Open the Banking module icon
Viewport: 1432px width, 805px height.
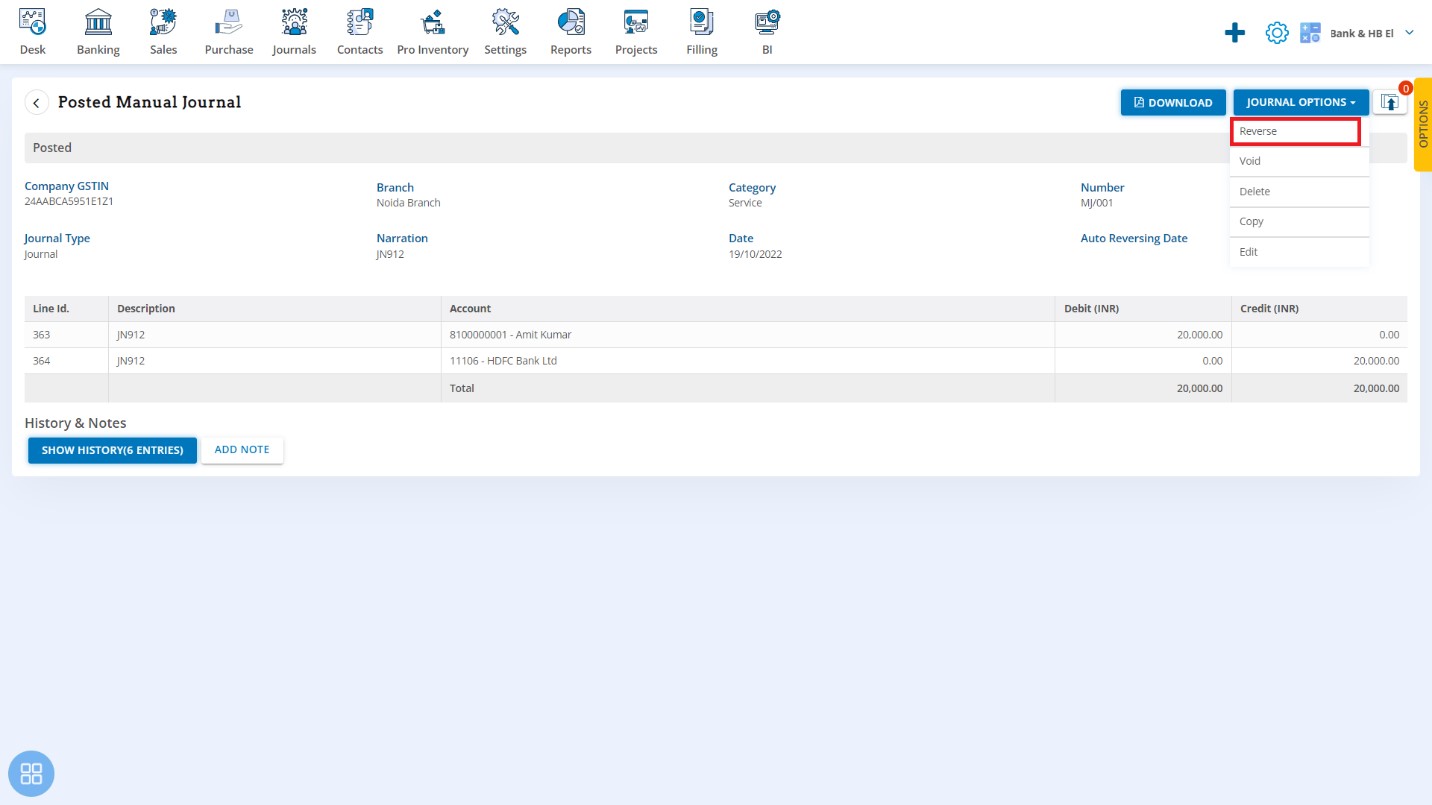pyautogui.click(x=98, y=31)
